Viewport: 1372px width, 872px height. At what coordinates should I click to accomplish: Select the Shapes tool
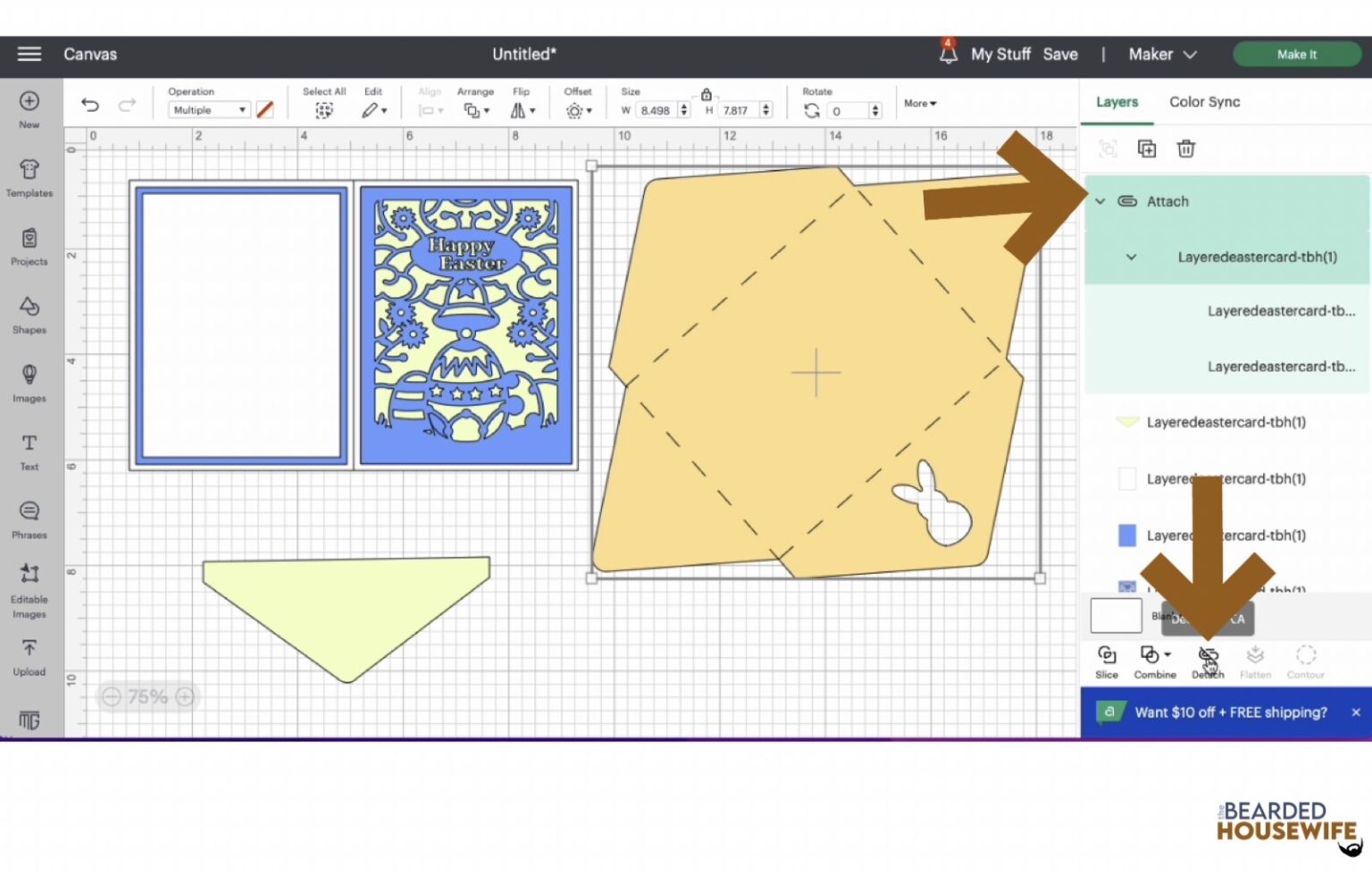[29, 314]
